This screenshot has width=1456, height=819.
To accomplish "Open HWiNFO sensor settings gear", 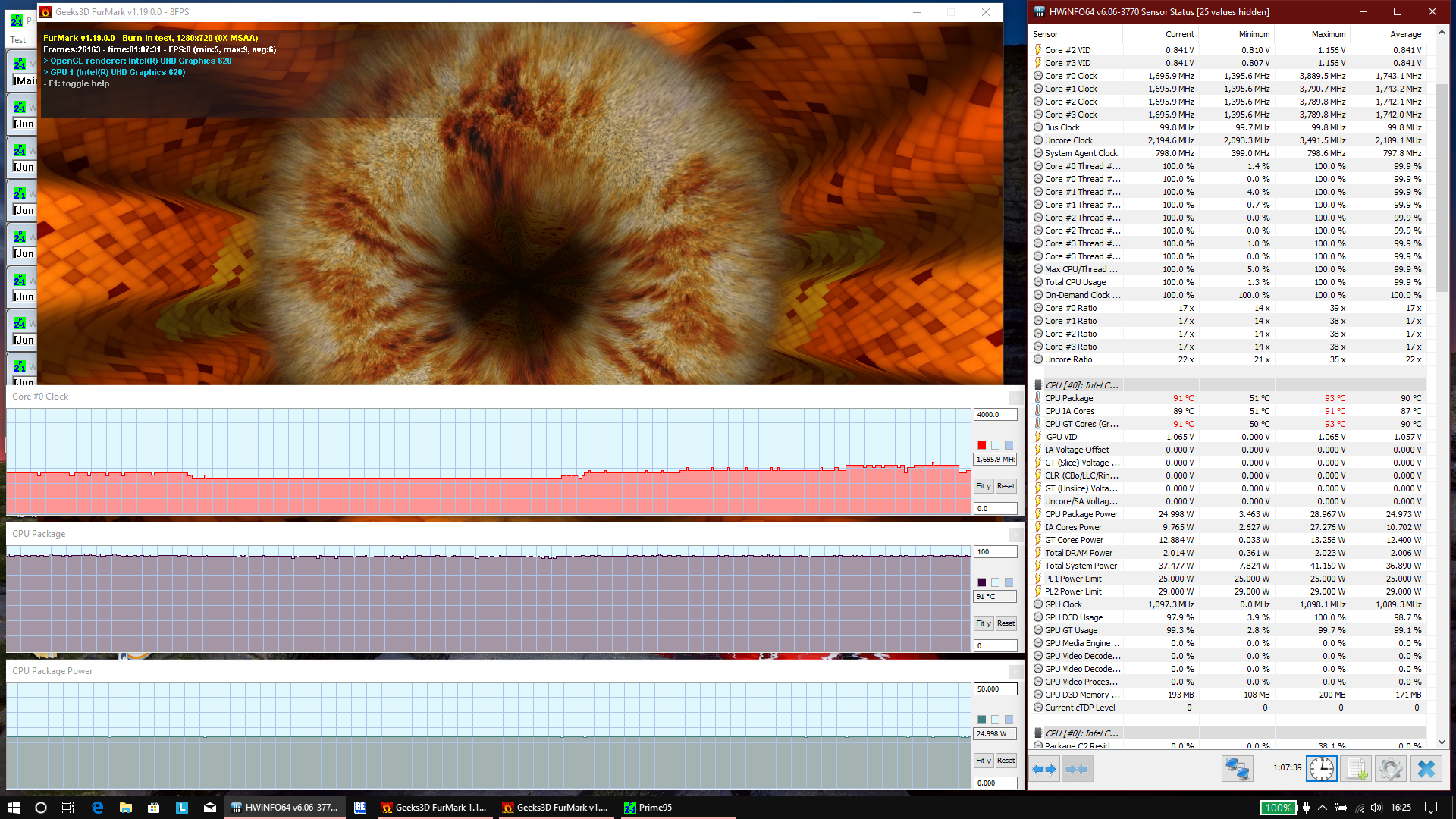I will pos(1391,769).
